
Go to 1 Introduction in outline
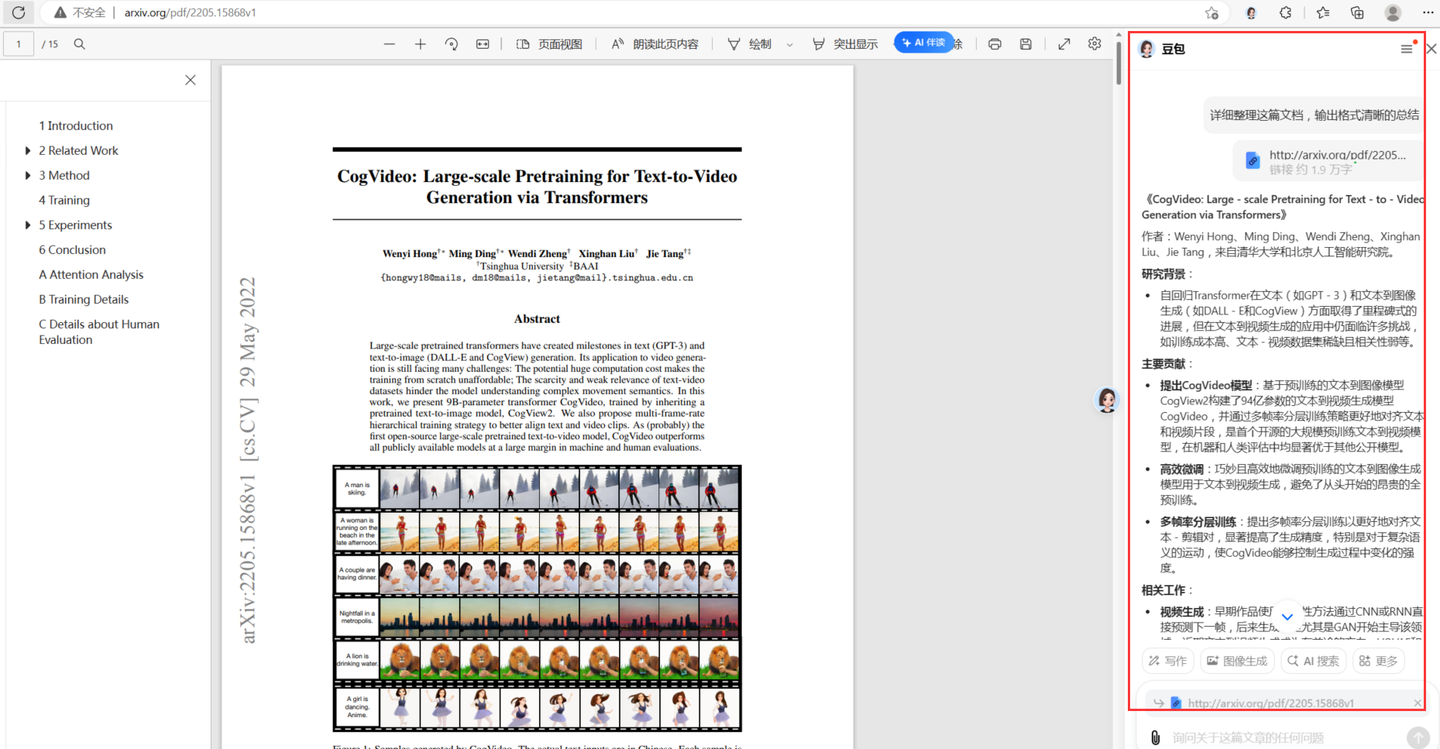click(76, 126)
